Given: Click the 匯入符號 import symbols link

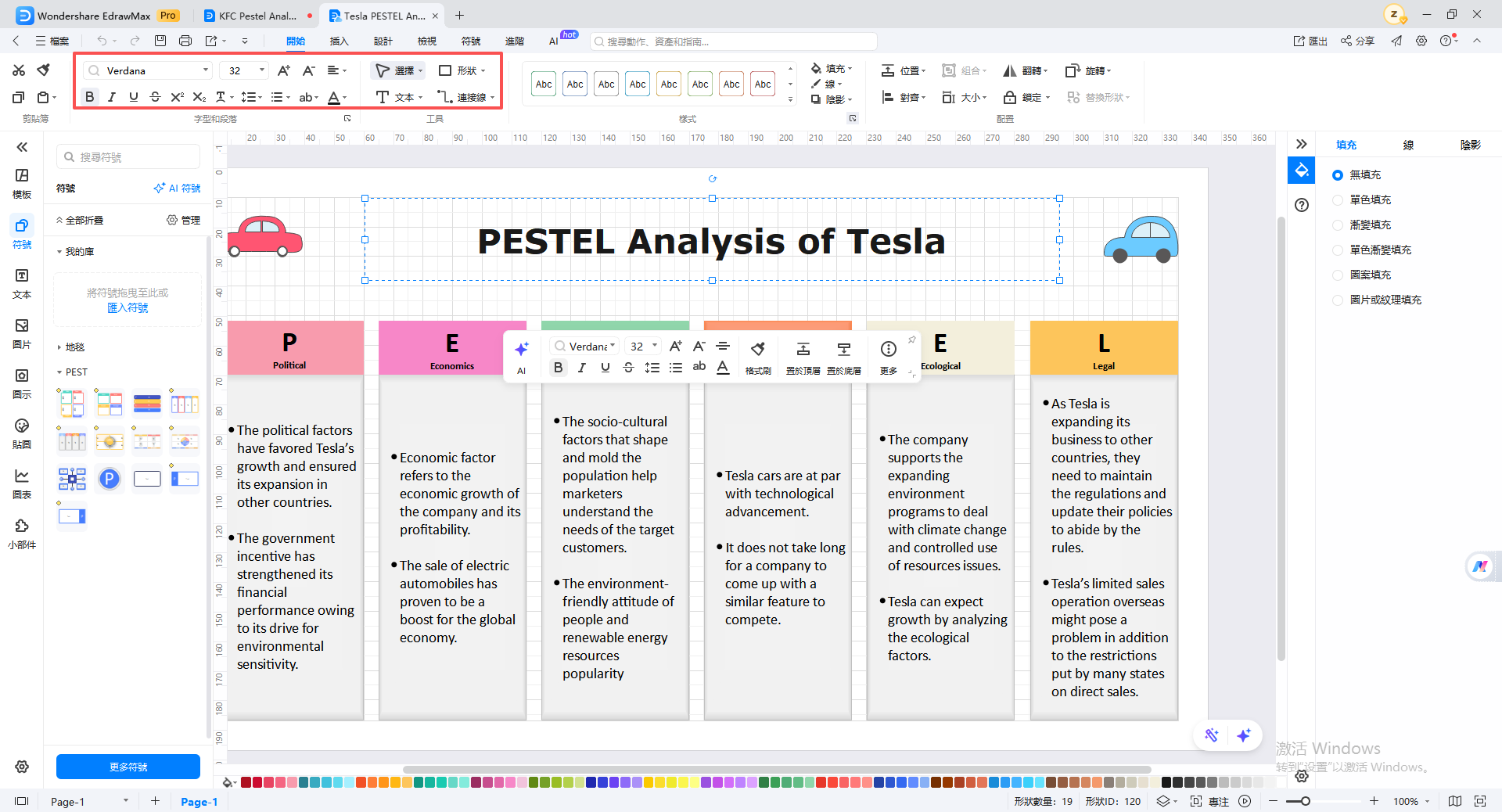Looking at the screenshot, I should tap(128, 308).
